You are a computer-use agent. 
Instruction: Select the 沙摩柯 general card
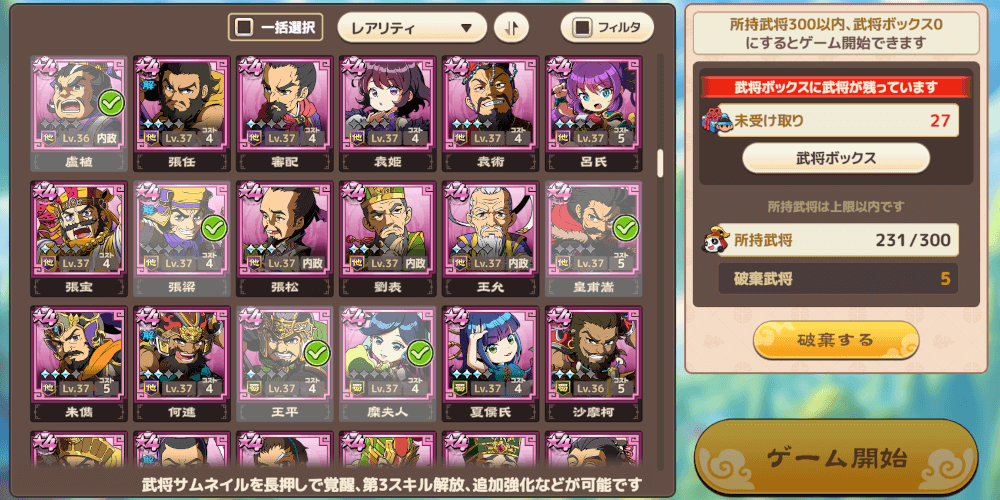click(x=594, y=364)
